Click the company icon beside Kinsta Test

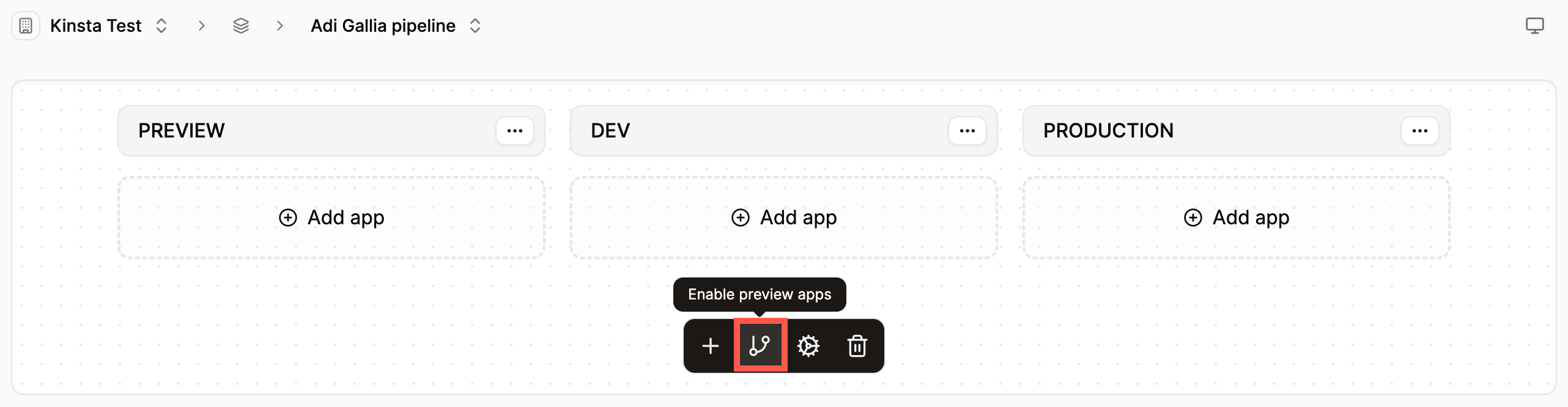pyautogui.click(x=26, y=26)
